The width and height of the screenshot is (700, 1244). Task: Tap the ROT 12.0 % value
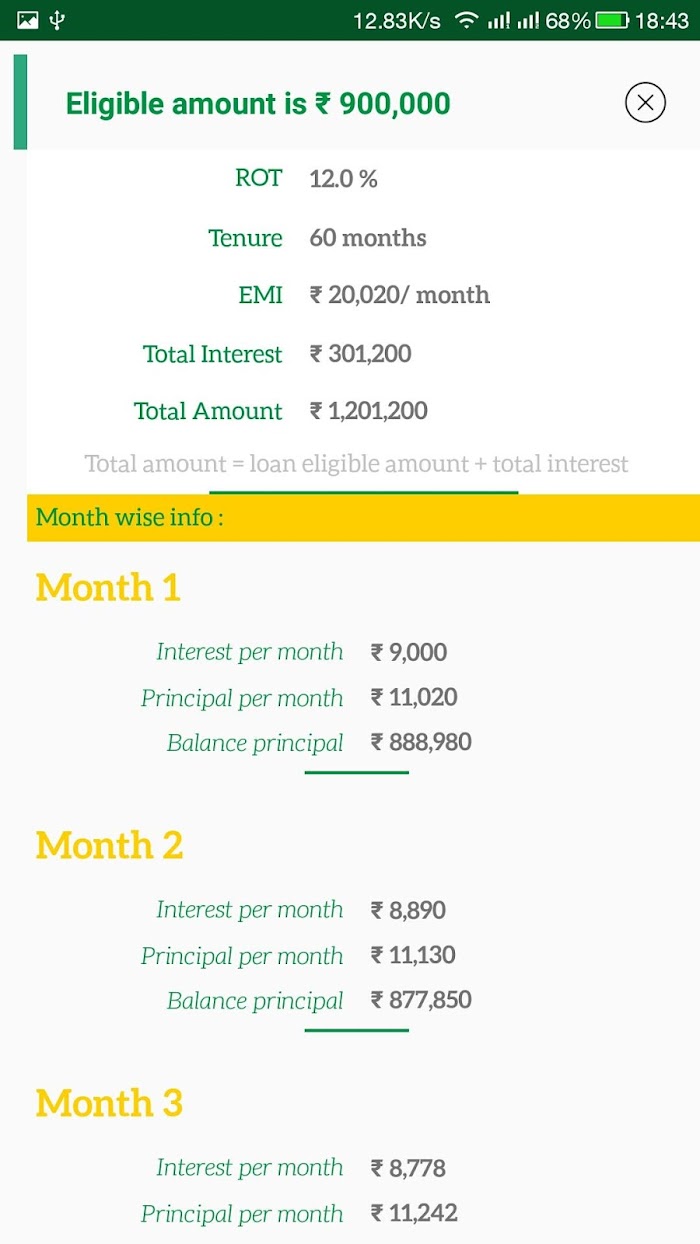click(x=343, y=179)
